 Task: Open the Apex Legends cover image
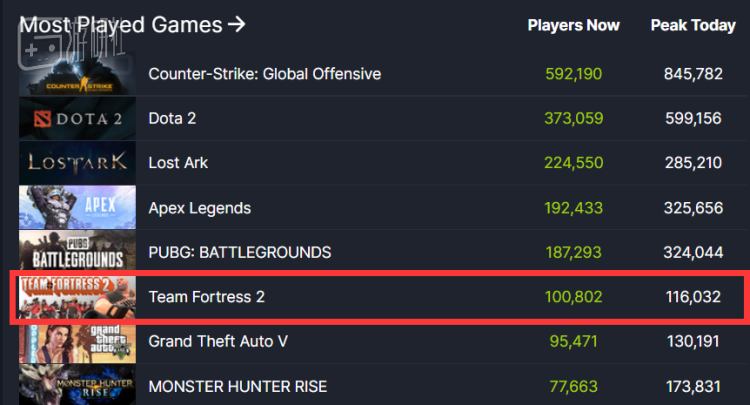(x=78, y=208)
